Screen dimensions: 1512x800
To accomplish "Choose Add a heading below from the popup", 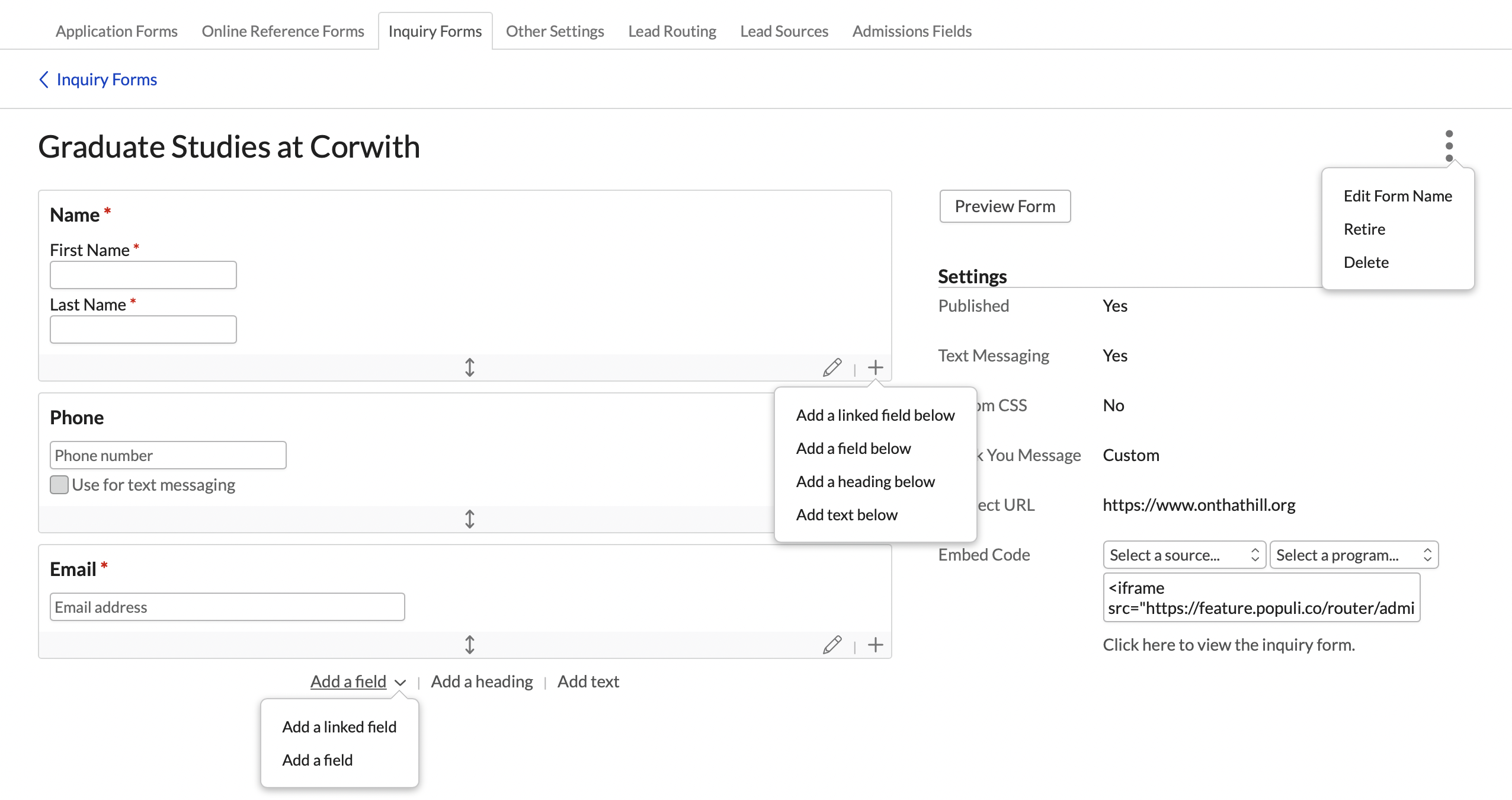I will point(865,482).
